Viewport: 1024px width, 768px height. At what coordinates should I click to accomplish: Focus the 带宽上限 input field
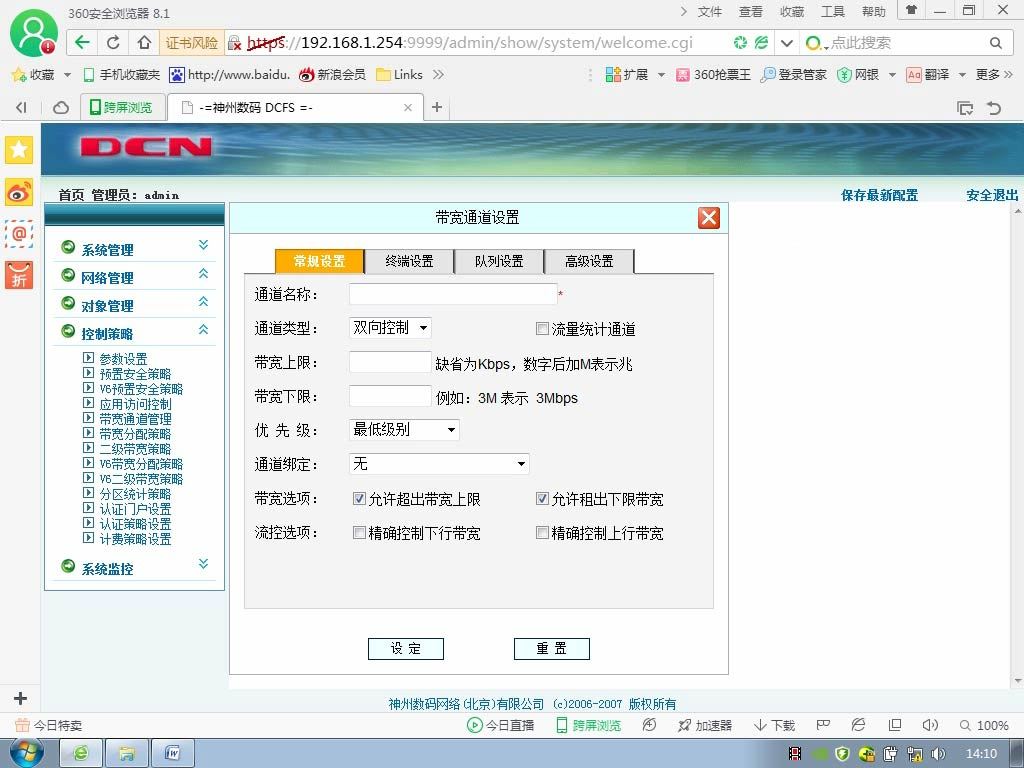pos(390,362)
